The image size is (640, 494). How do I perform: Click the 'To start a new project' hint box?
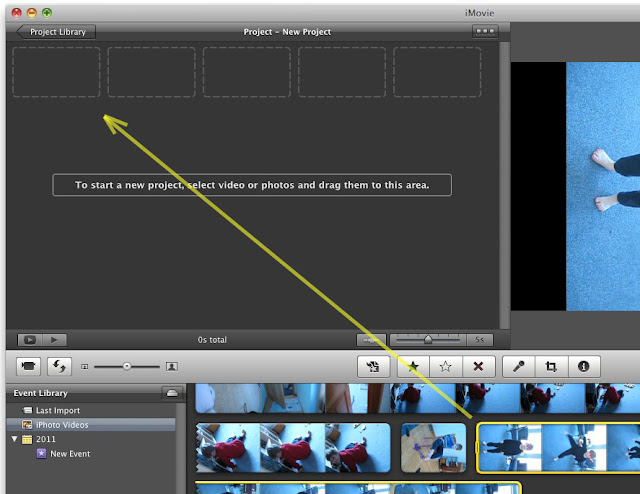[252, 185]
